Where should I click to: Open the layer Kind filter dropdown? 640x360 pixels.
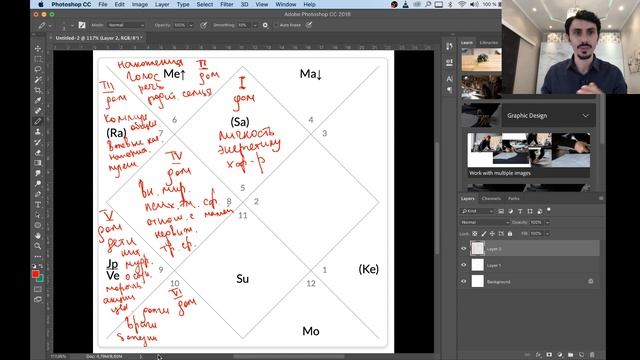(477, 211)
